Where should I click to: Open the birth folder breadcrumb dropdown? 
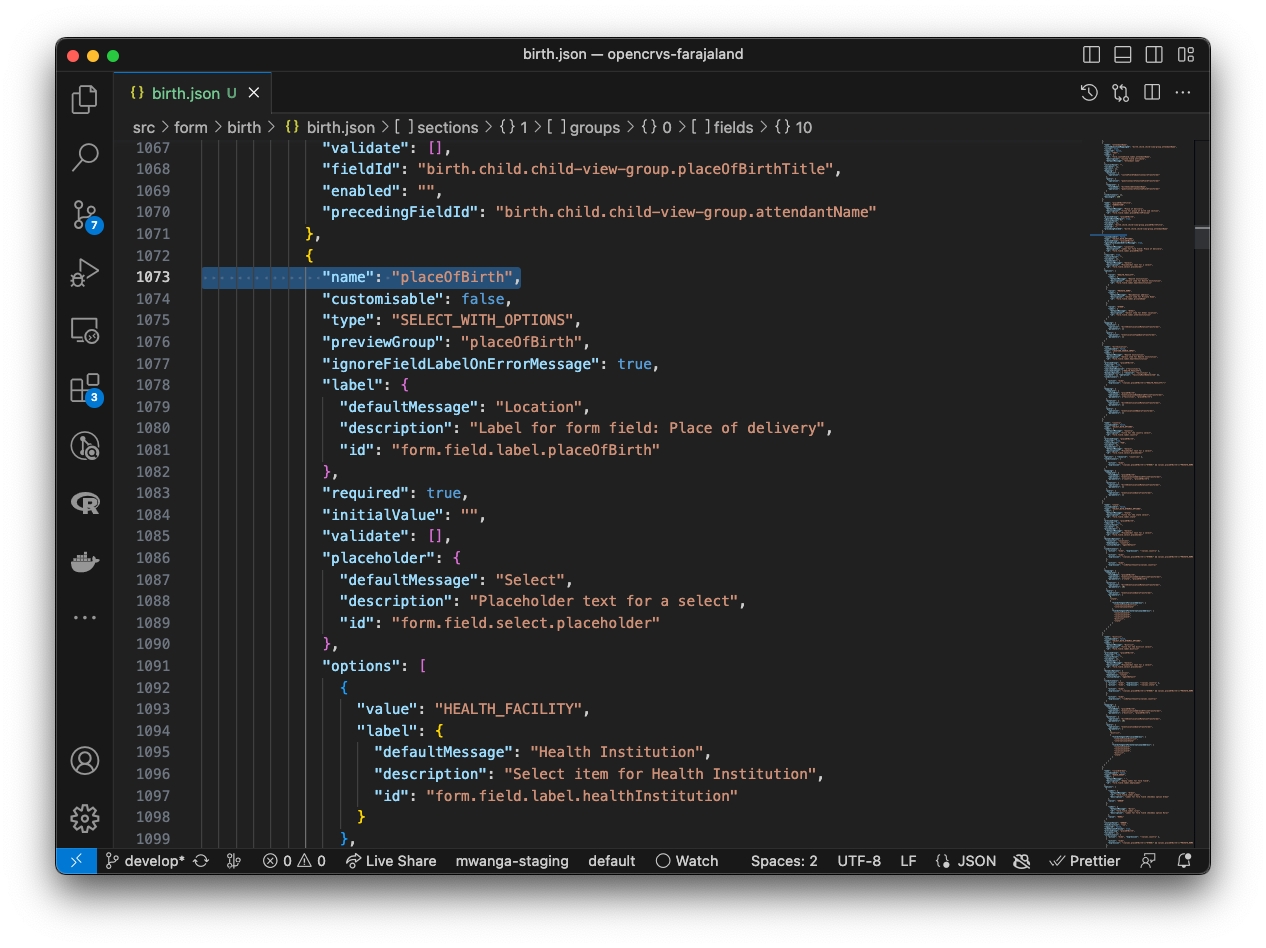[x=244, y=127]
